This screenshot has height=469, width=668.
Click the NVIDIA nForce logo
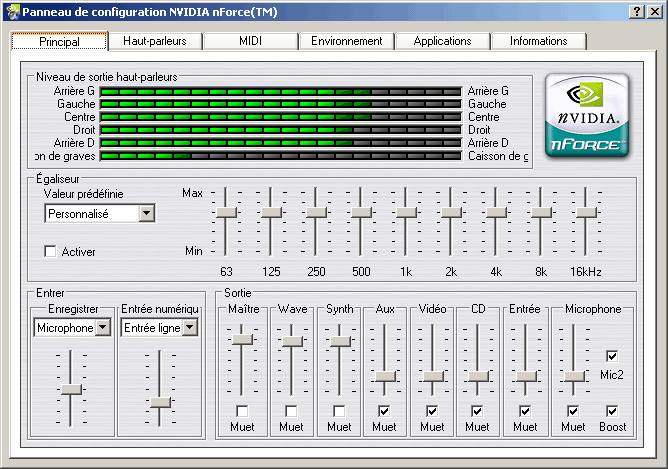pos(587,115)
